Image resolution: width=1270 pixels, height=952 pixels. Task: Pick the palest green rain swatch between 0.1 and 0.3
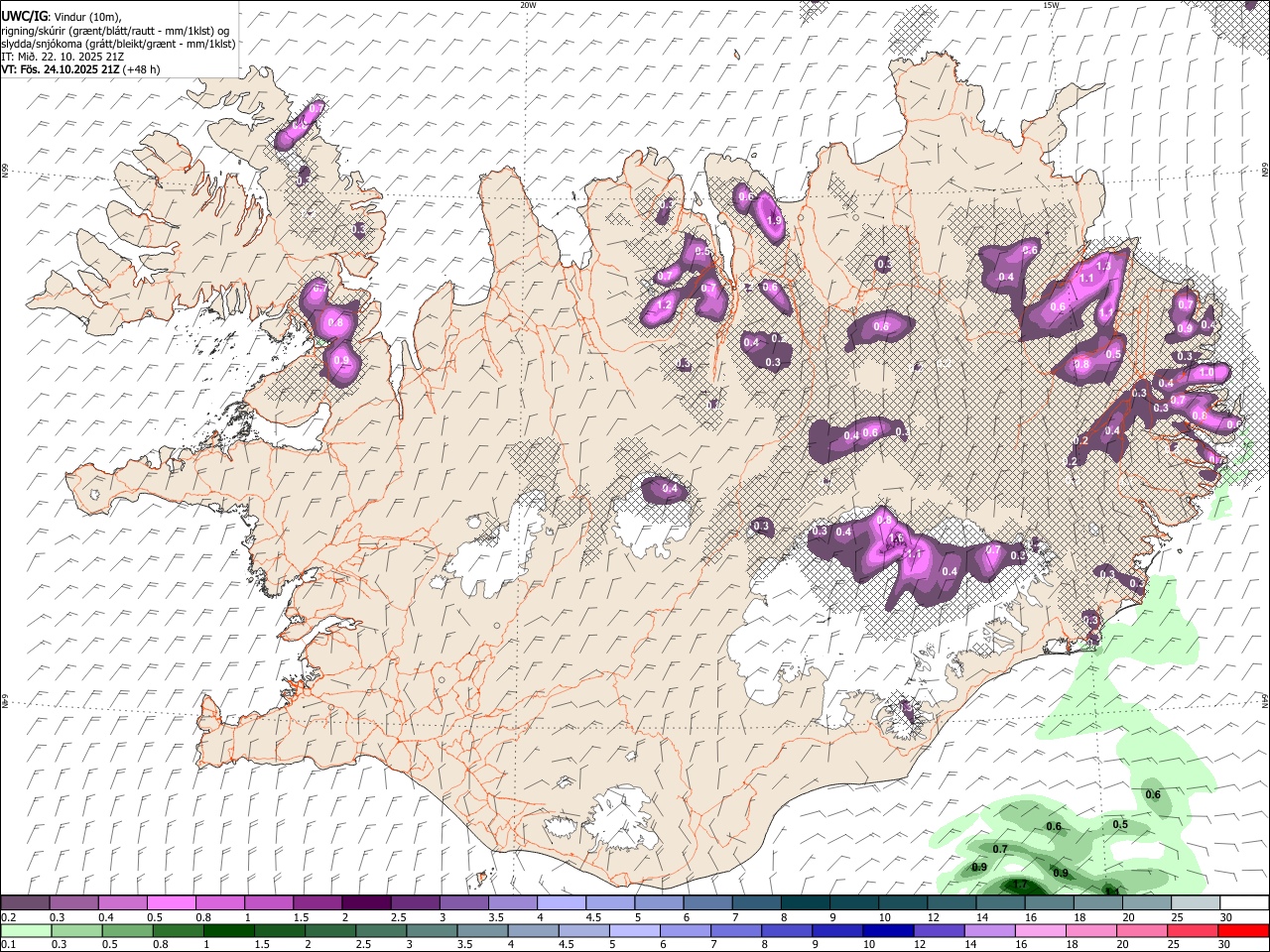click(x=25, y=930)
